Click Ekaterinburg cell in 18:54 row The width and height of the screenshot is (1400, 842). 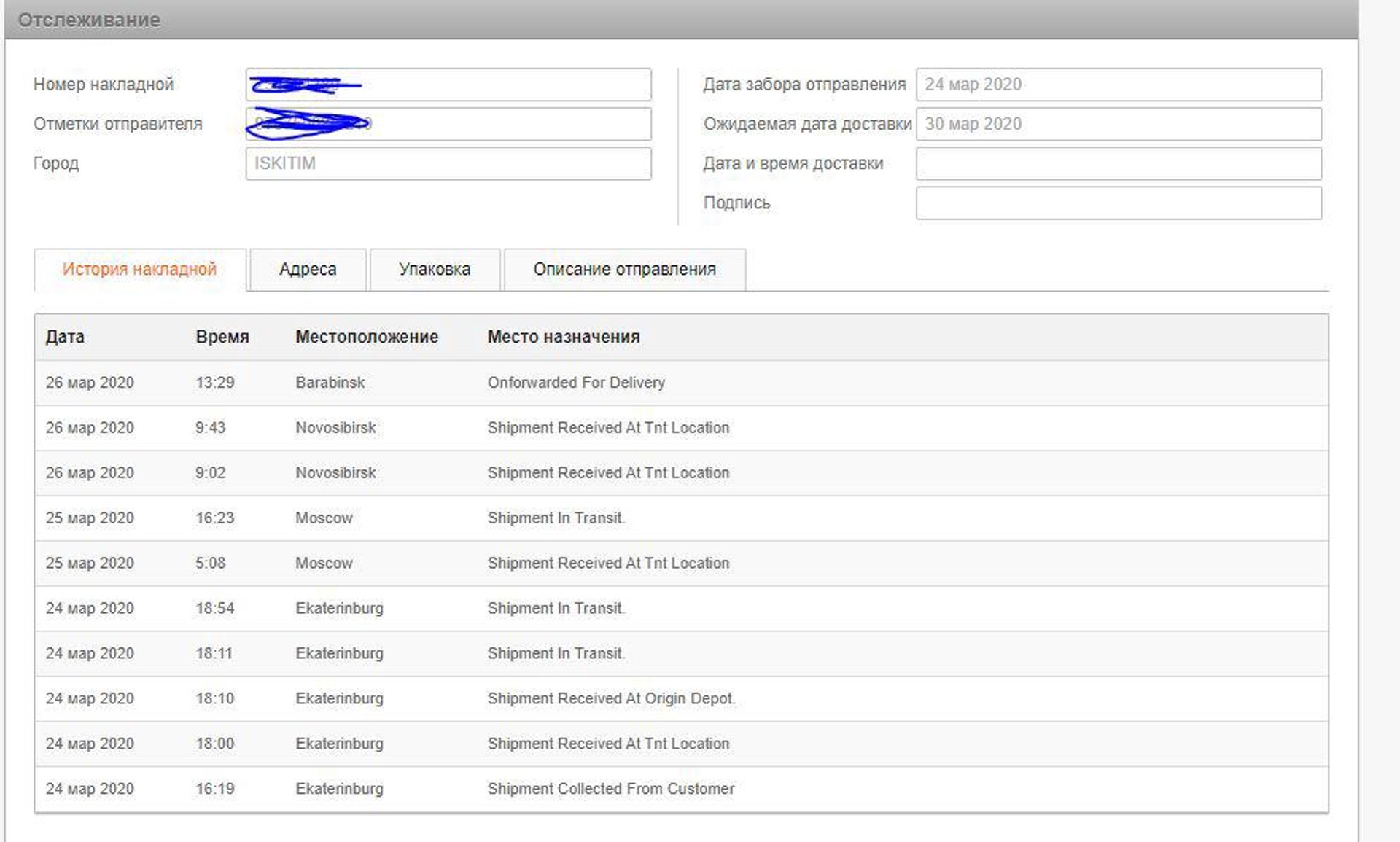(x=339, y=609)
